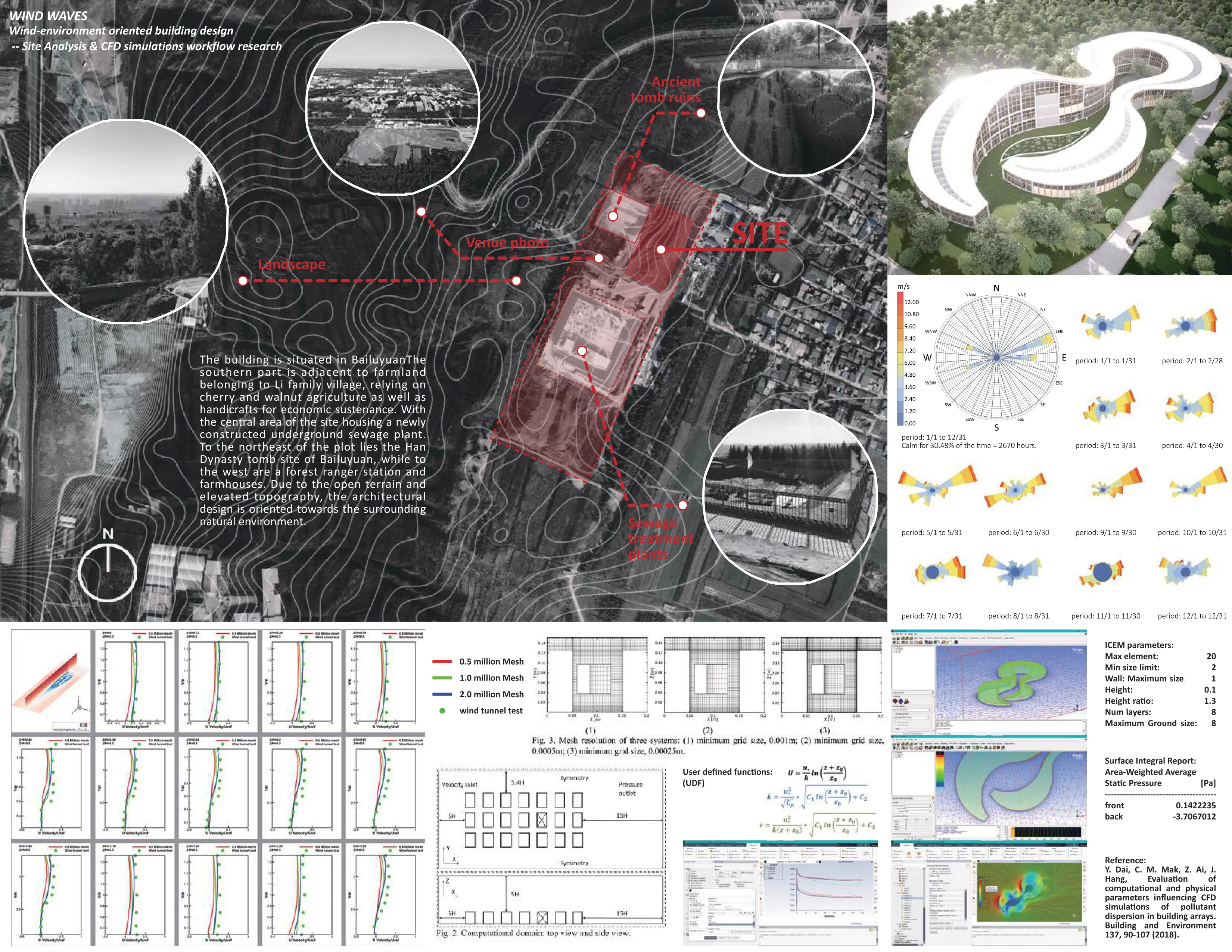1232x952 pixels.
Task: Click the "Min size limit:" parameter row
Action: pos(1160,667)
